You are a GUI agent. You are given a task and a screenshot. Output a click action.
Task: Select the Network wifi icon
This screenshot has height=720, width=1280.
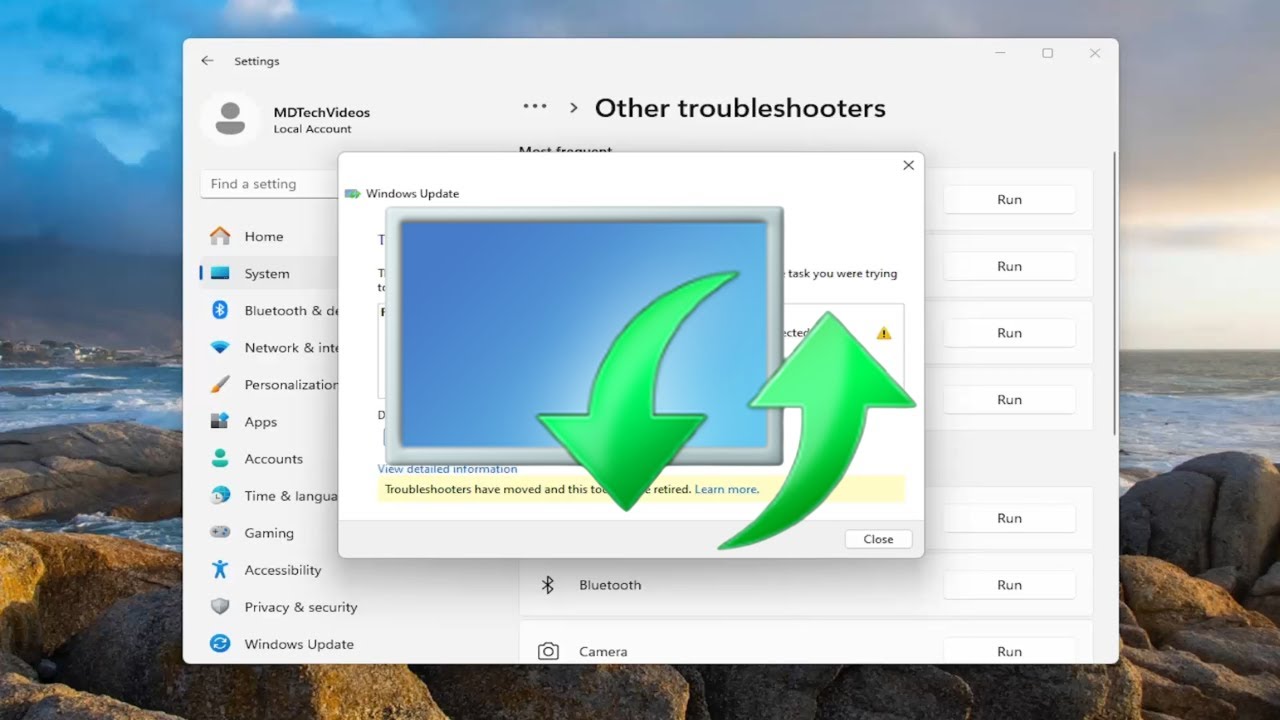220,347
